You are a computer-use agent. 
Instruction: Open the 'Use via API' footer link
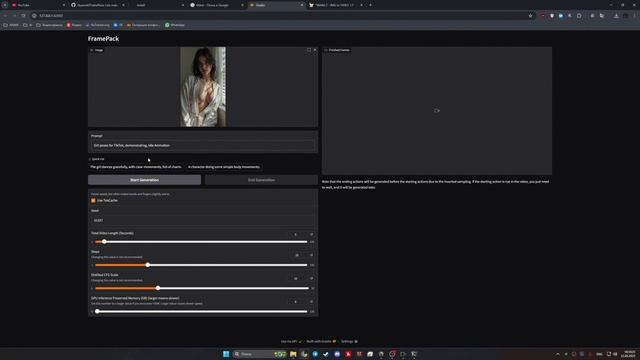pos(291,341)
